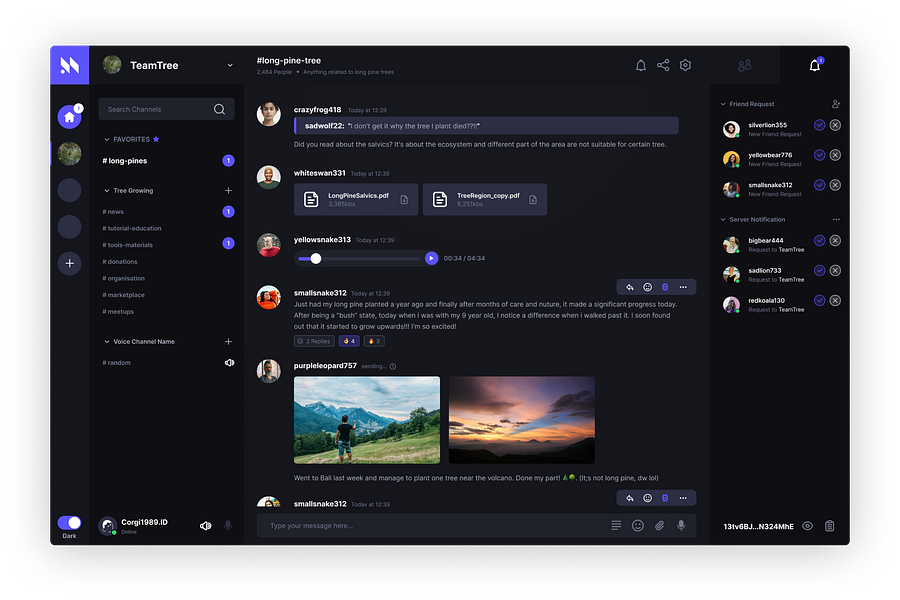
Task: Click the reaction with count 4
Action: tap(349, 341)
